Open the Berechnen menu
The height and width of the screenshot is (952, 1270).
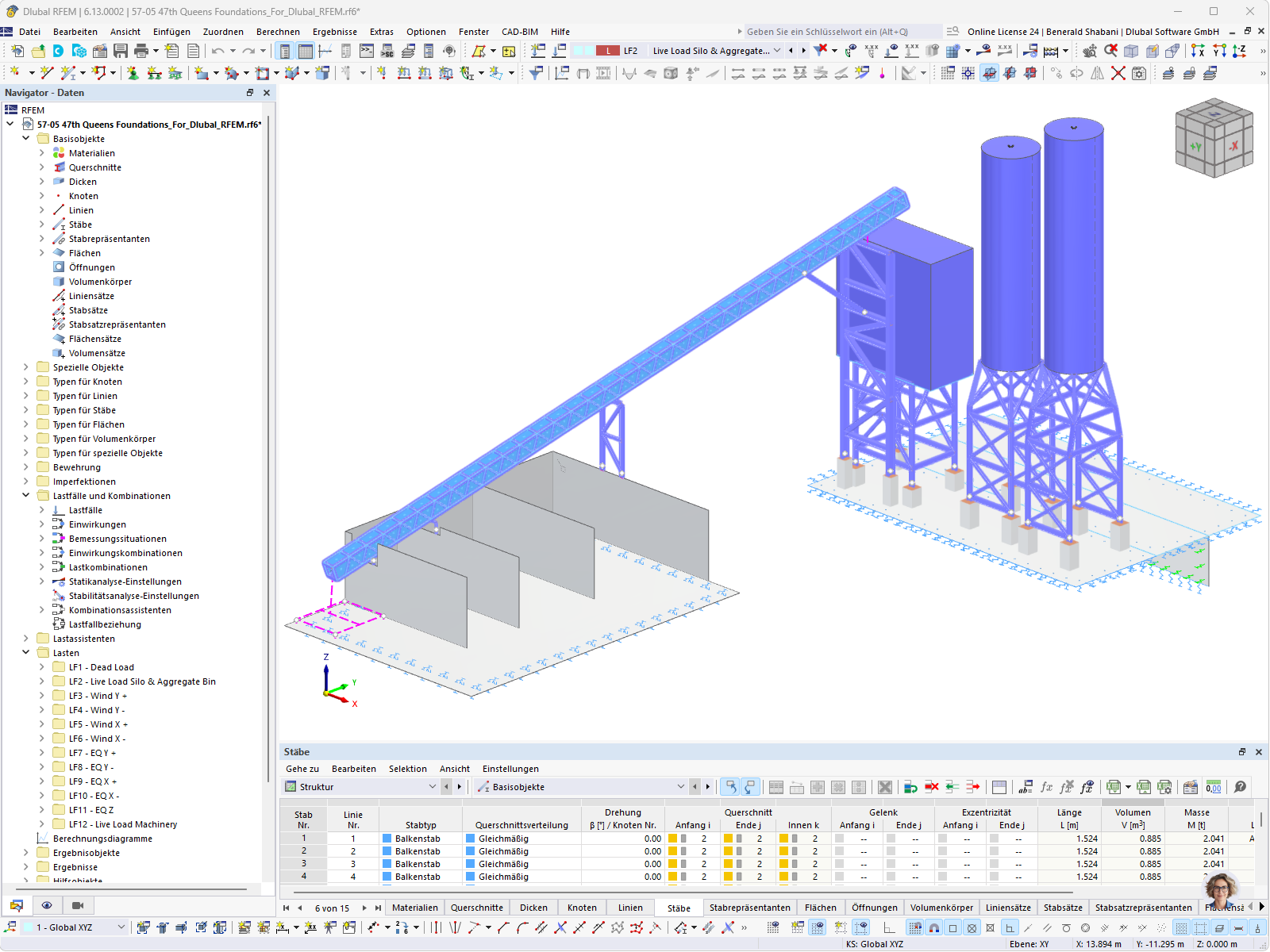click(x=278, y=31)
